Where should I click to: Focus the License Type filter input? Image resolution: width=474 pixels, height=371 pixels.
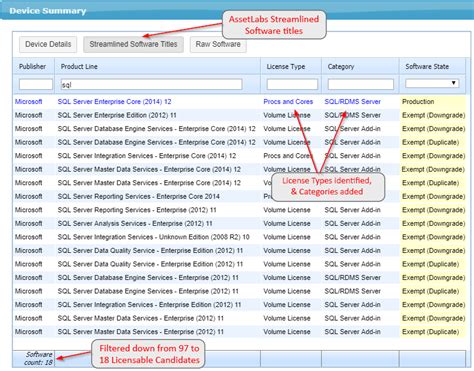pos(292,84)
